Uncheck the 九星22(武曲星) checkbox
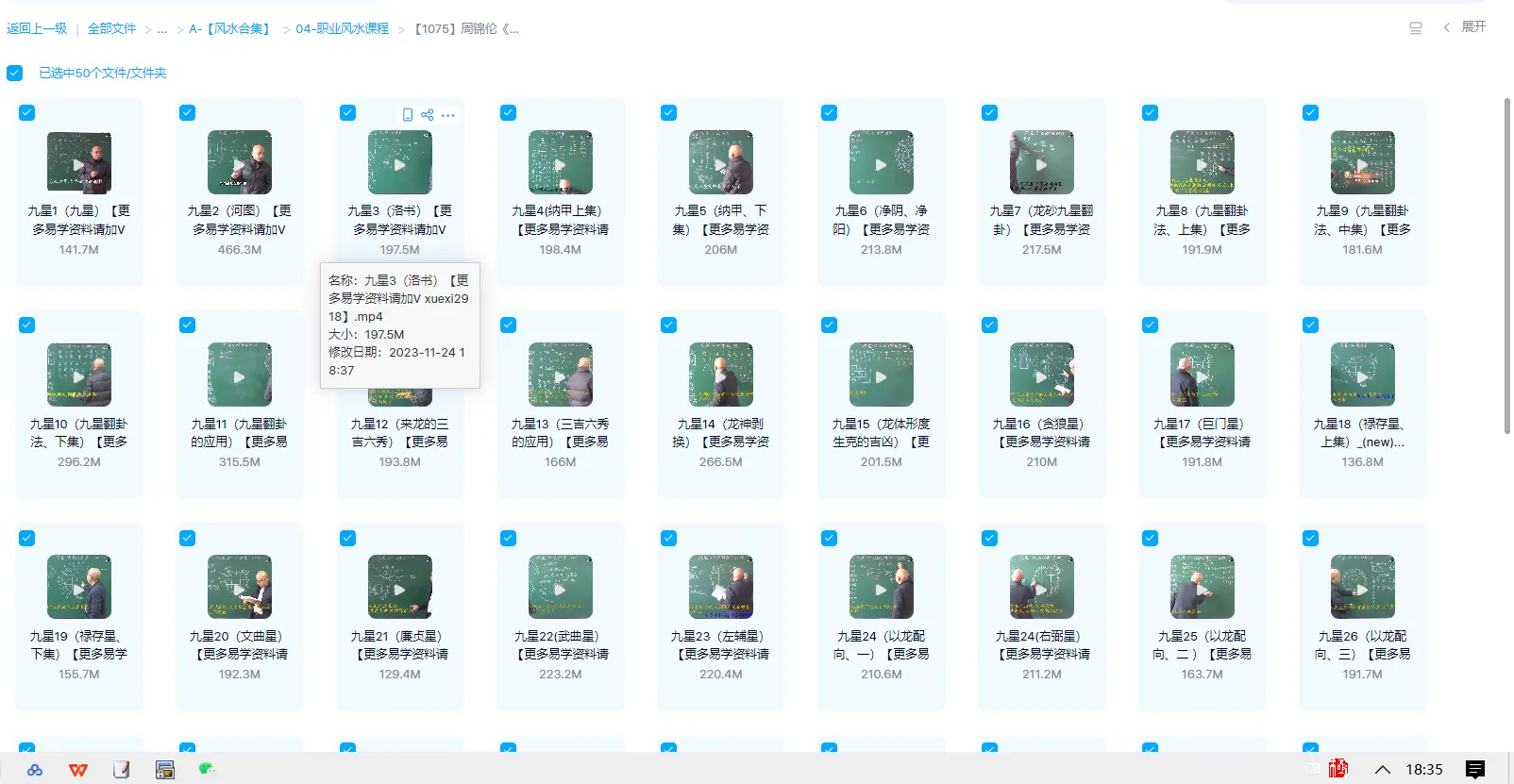Screen dimensions: 1514x784 tap(508, 538)
